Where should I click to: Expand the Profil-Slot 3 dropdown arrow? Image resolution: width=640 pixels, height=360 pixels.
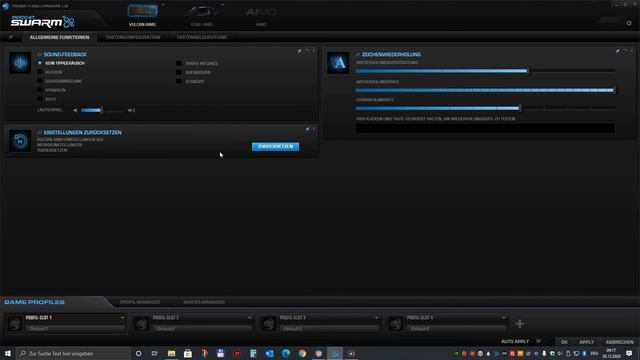(x=376, y=318)
